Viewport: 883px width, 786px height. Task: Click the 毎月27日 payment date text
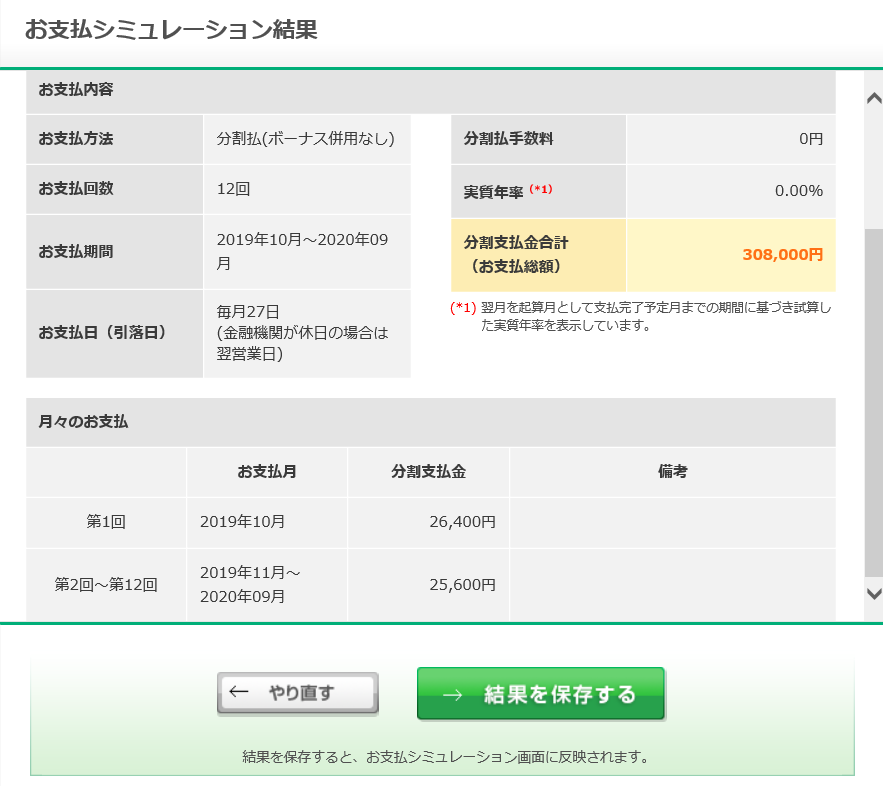[248, 311]
